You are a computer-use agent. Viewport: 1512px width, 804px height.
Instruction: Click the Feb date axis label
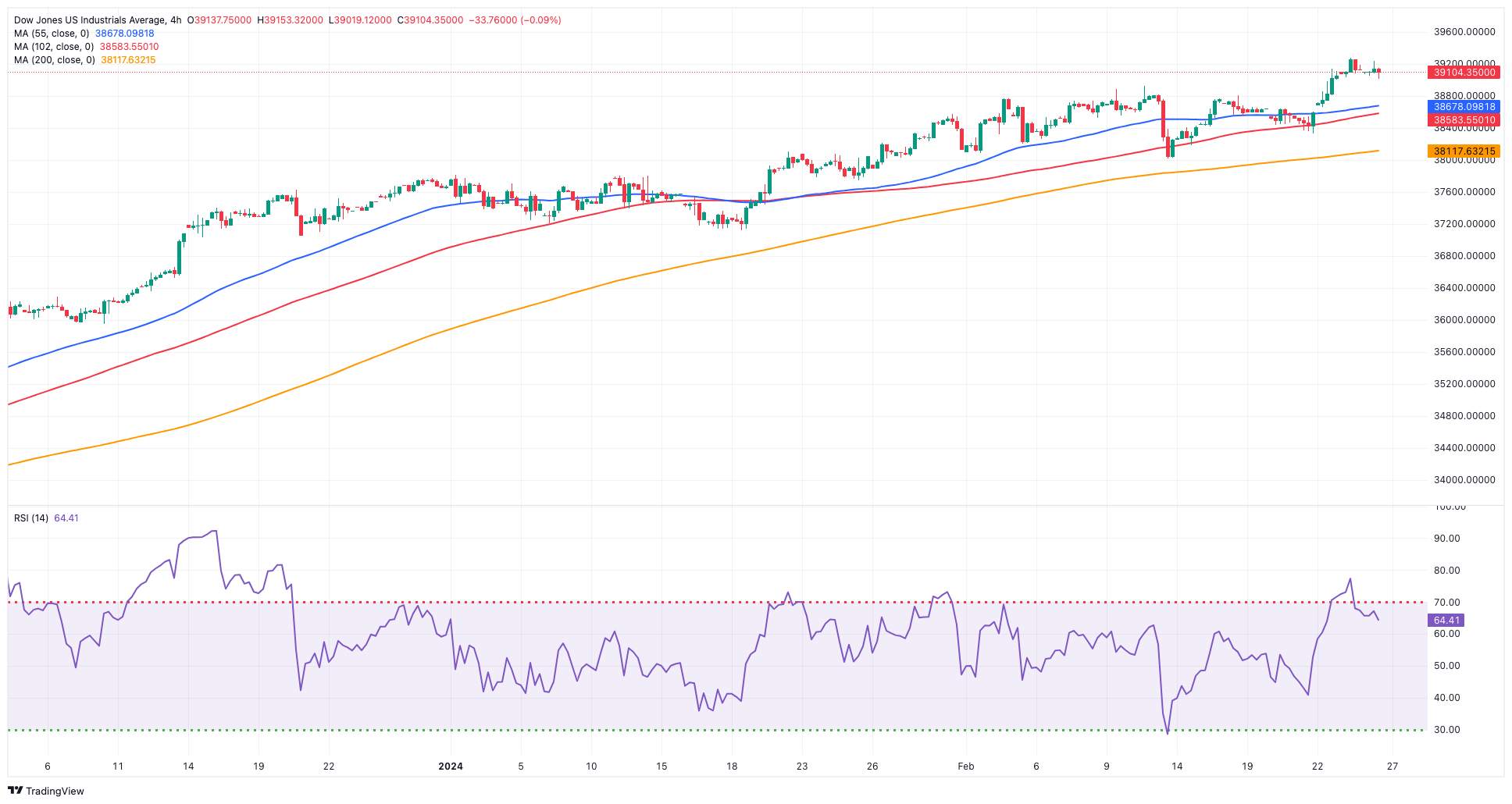(x=966, y=767)
